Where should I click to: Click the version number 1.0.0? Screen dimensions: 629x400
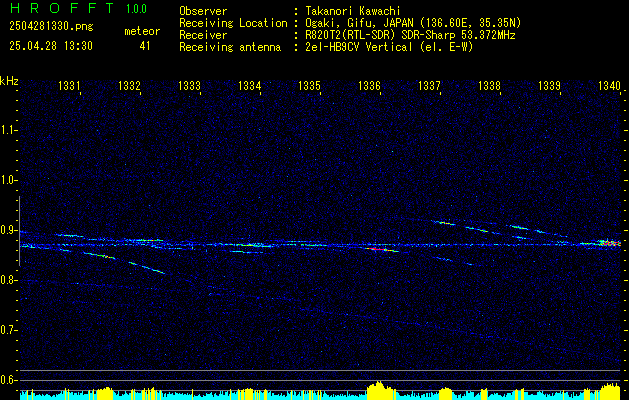(136, 9)
